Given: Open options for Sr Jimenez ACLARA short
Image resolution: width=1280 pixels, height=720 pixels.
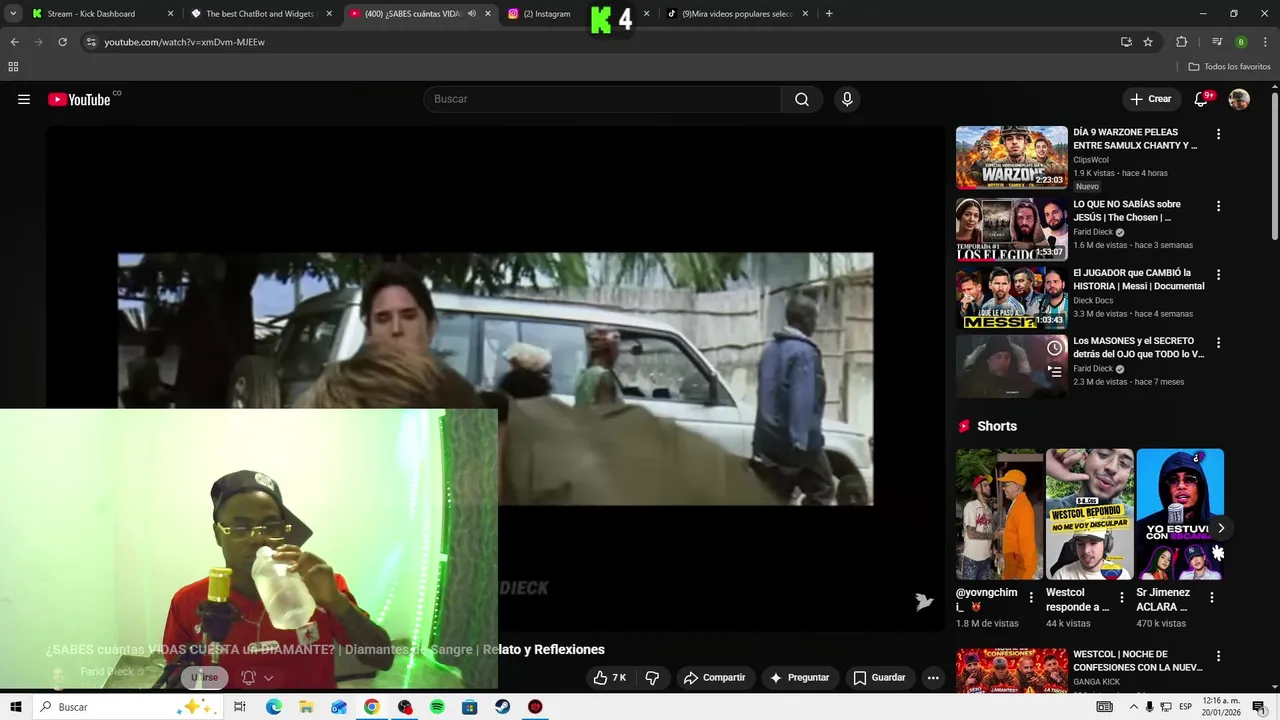Looking at the screenshot, I should (x=1211, y=597).
